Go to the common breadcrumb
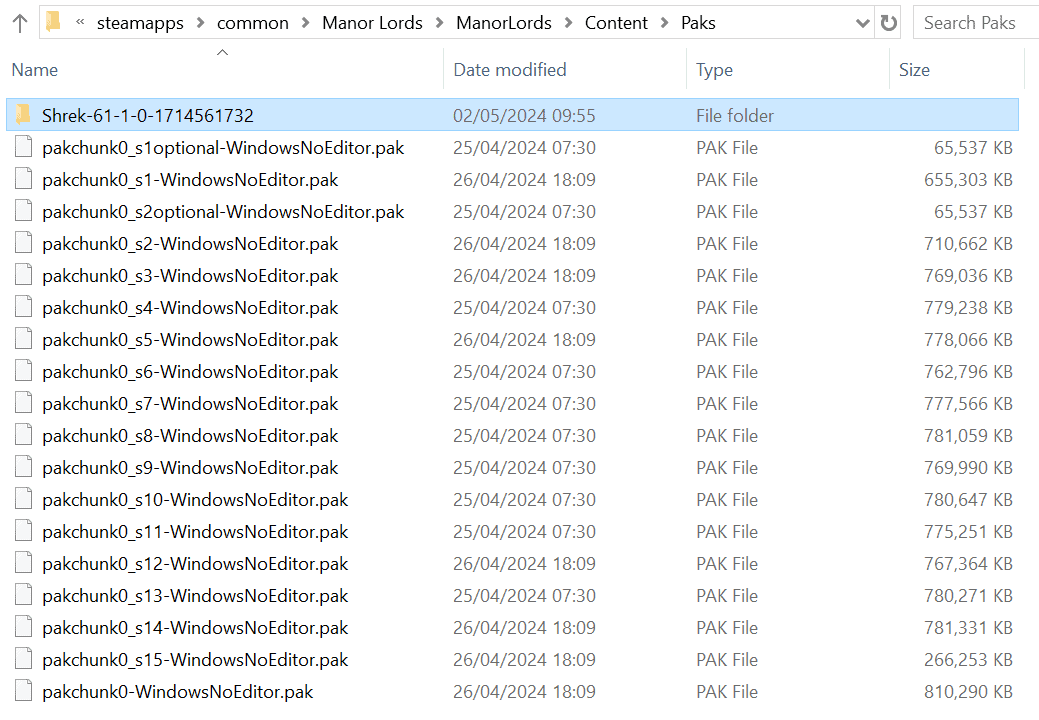Image resolution: width=1039 pixels, height=720 pixels. (x=253, y=23)
